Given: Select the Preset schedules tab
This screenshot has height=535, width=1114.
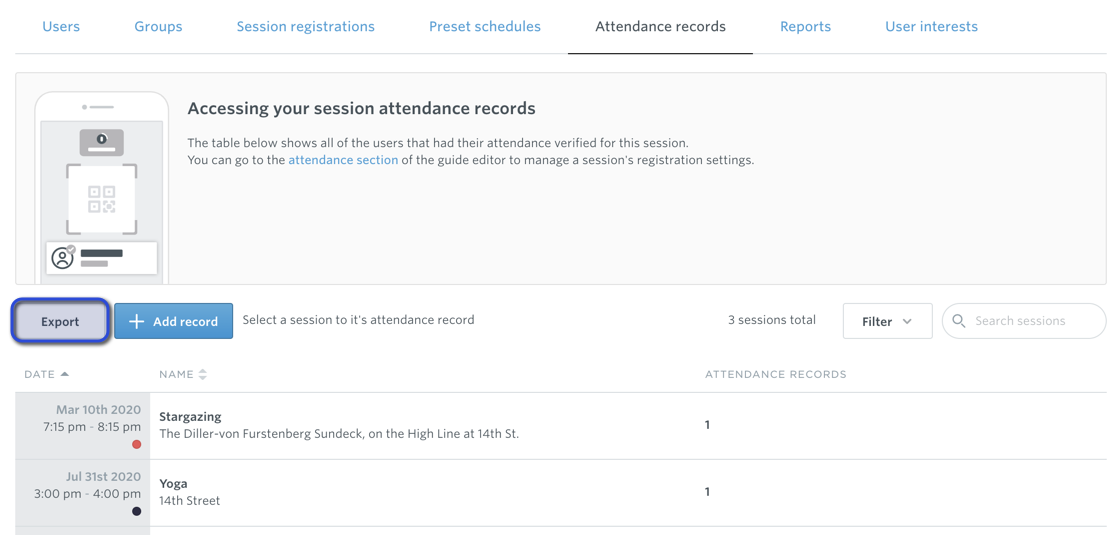Looking at the screenshot, I should pos(485,26).
